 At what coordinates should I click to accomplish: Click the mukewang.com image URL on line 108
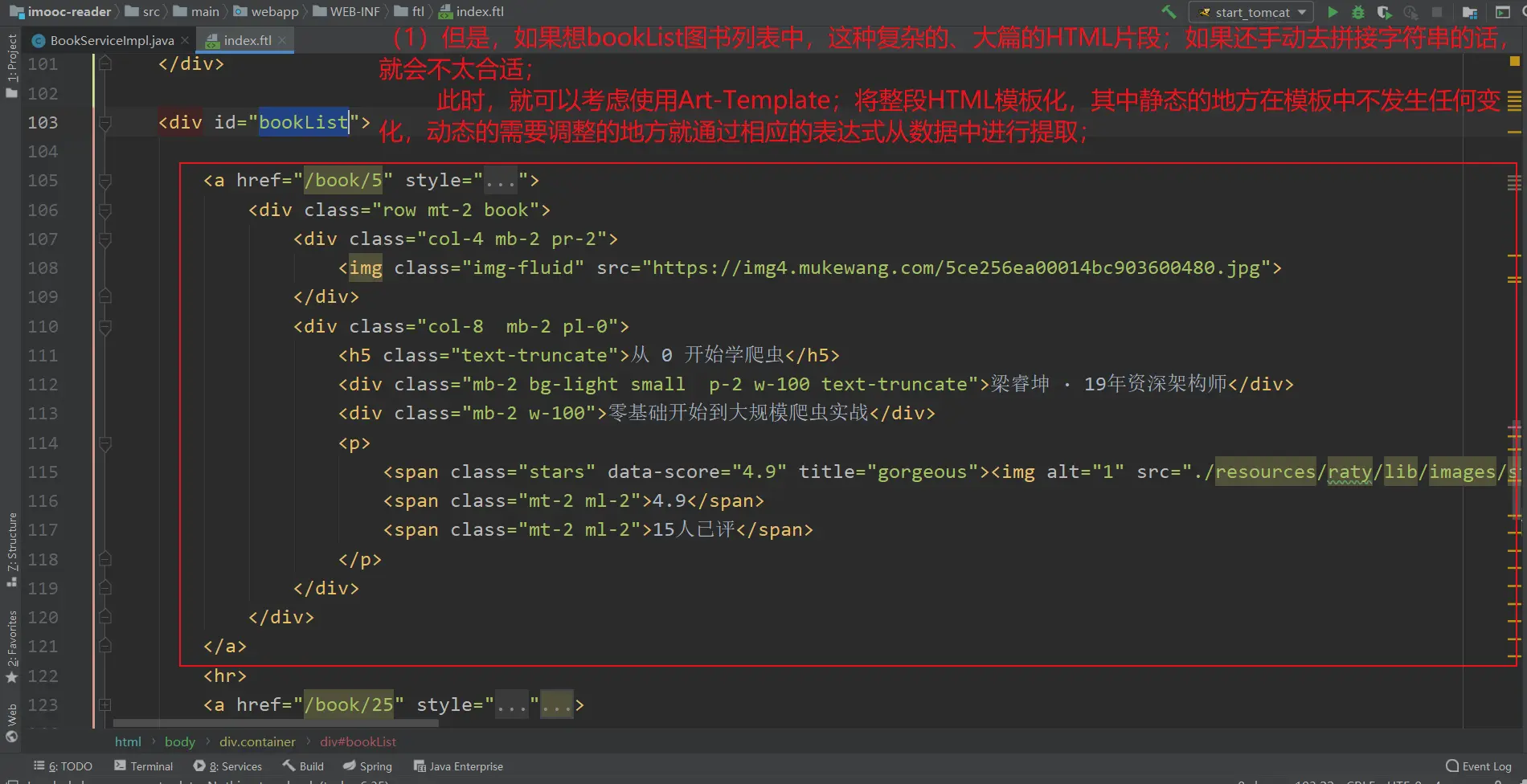956,268
